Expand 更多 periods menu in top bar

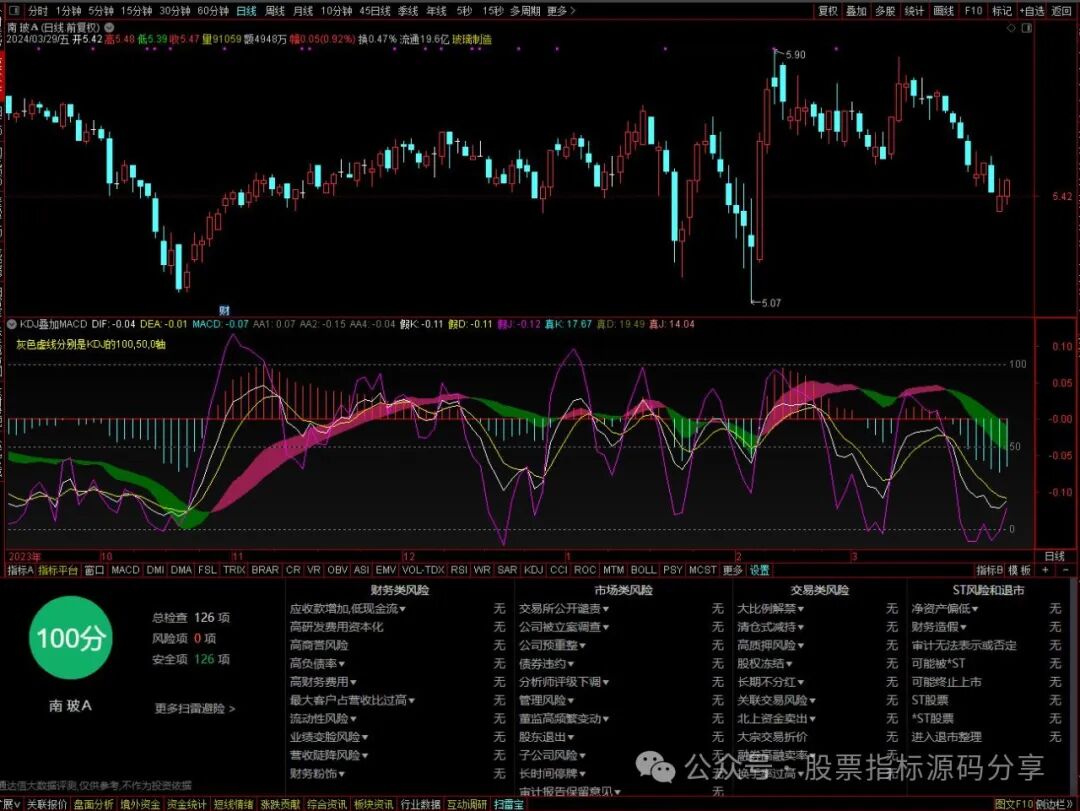(560, 11)
